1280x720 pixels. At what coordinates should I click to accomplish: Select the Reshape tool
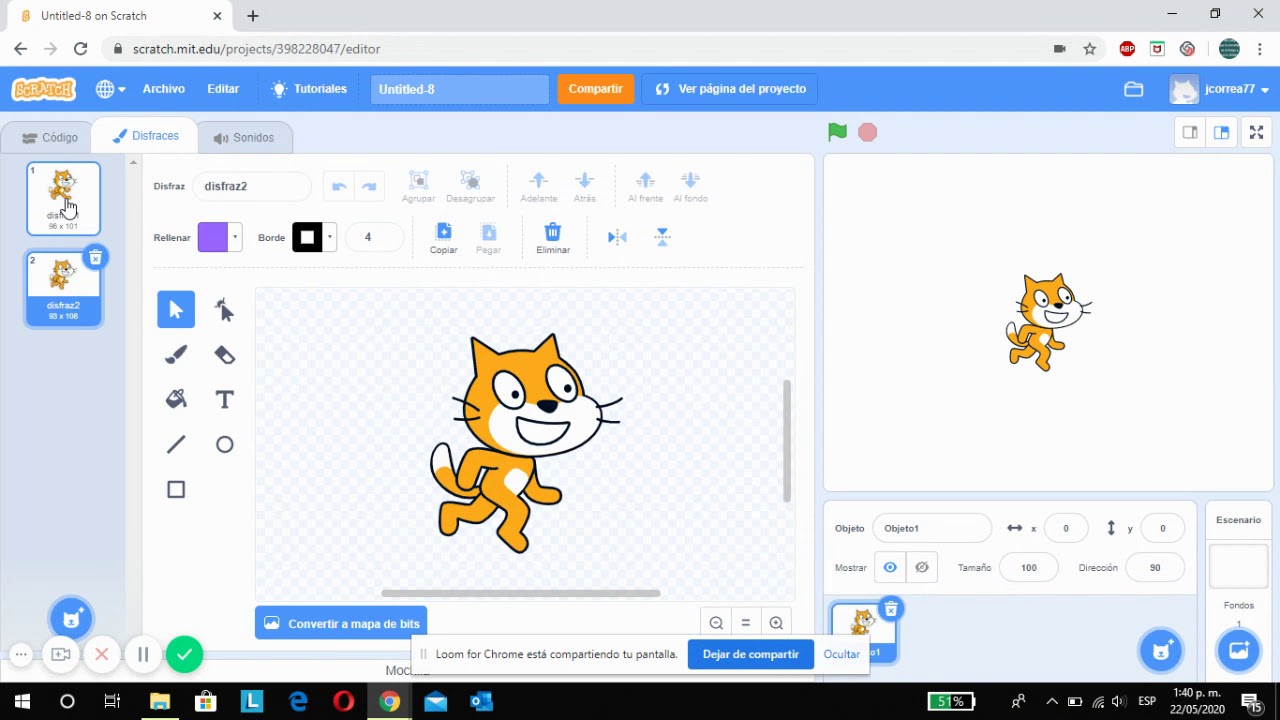coord(224,309)
